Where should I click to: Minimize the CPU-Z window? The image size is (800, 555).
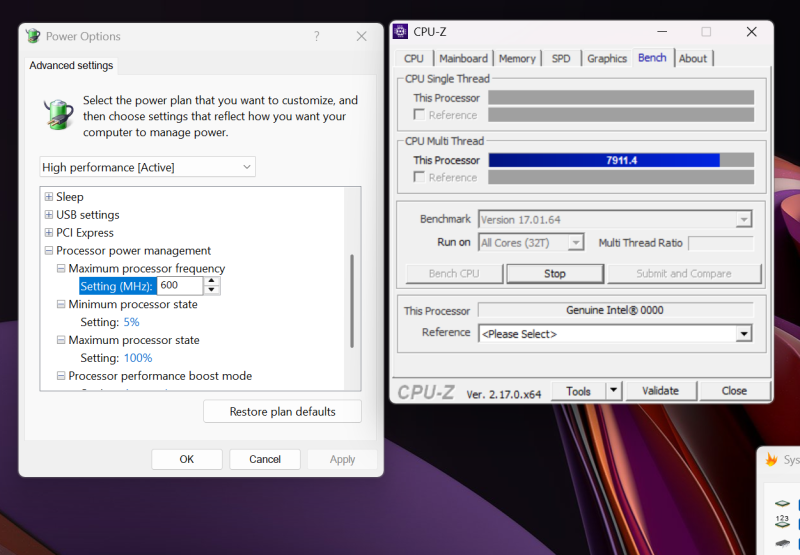pos(662,32)
